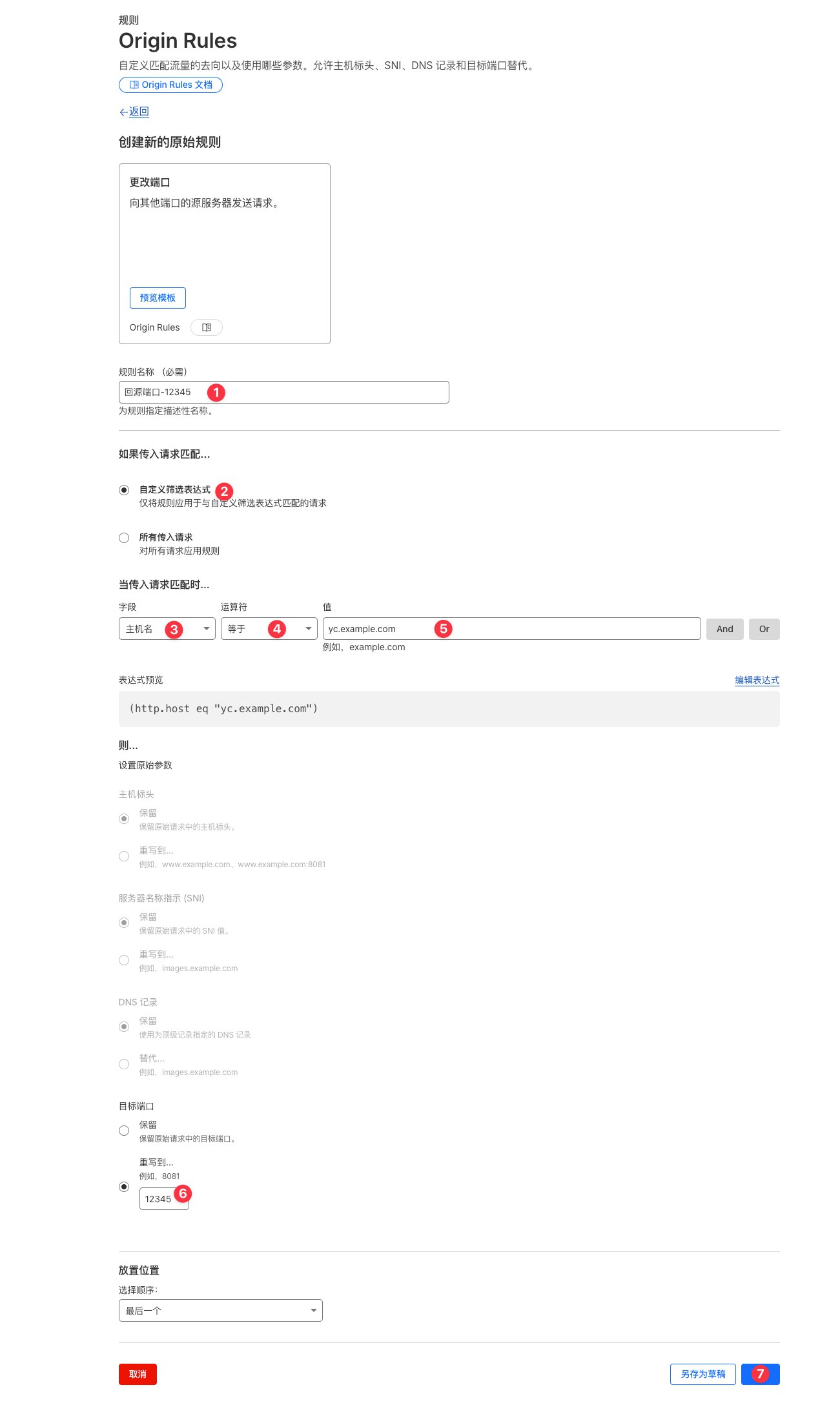The width and height of the screenshot is (840, 1405).
Task: Open the 运算符 dropdown showing 等于
Action: pyautogui.click(x=269, y=629)
